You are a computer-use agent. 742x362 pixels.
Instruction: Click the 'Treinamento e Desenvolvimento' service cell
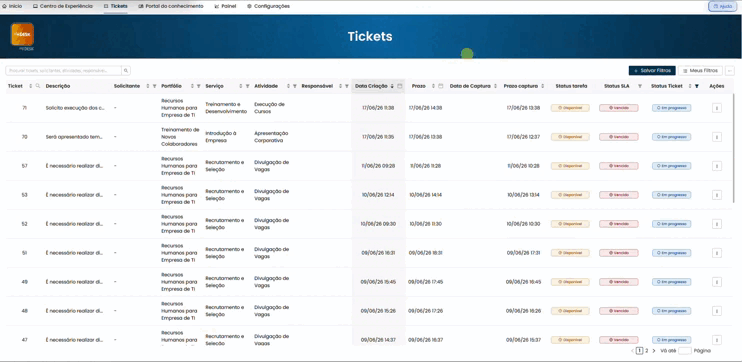226,108
